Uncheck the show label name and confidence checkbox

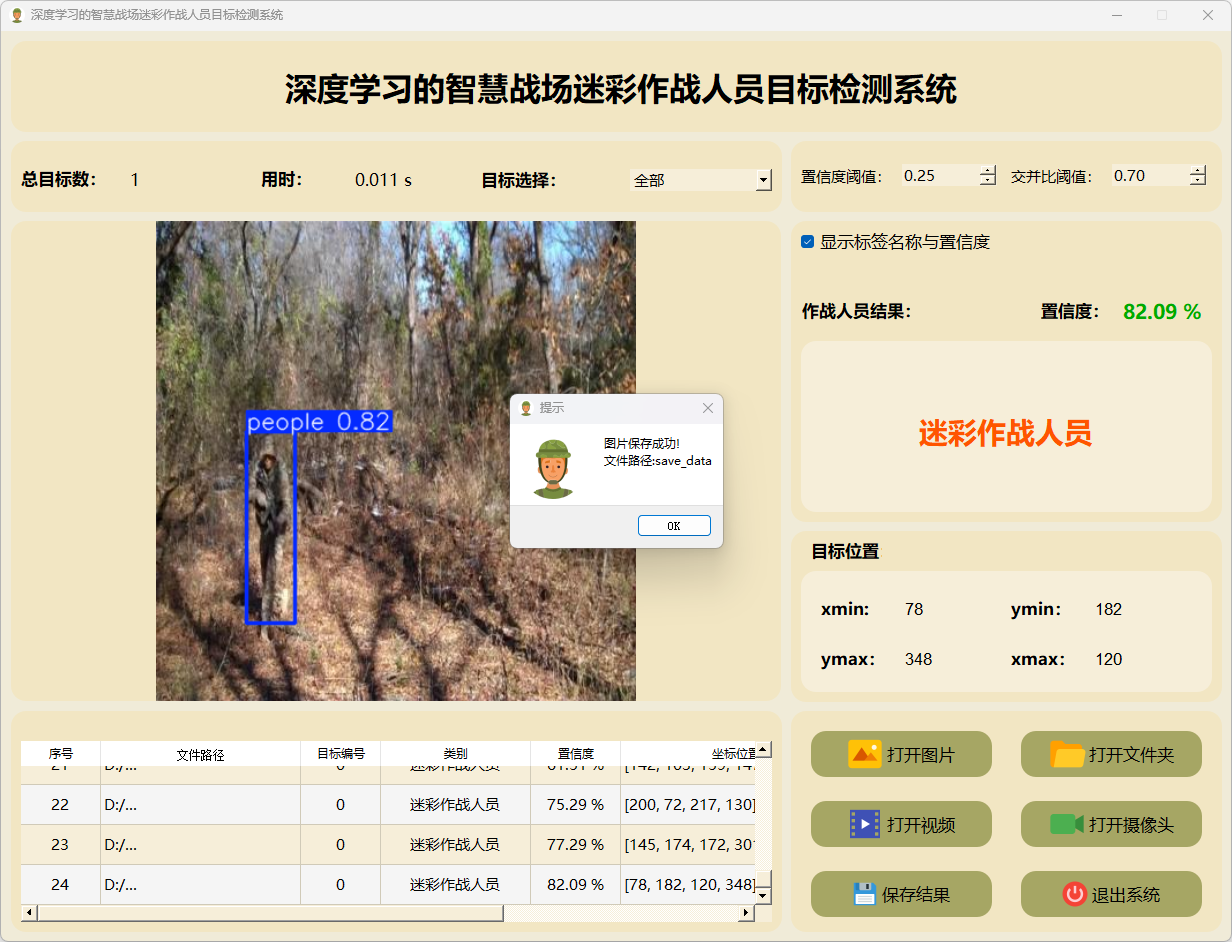pos(808,242)
